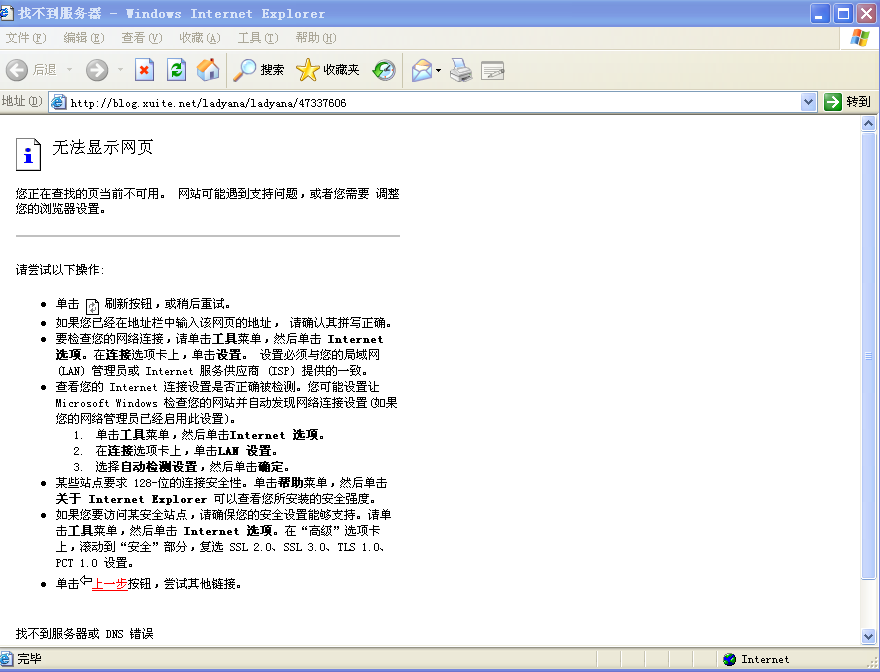Click the Edit page toolbar icon
The height and width of the screenshot is (672, 880).
pyautogui.click(x=492, y=71)
